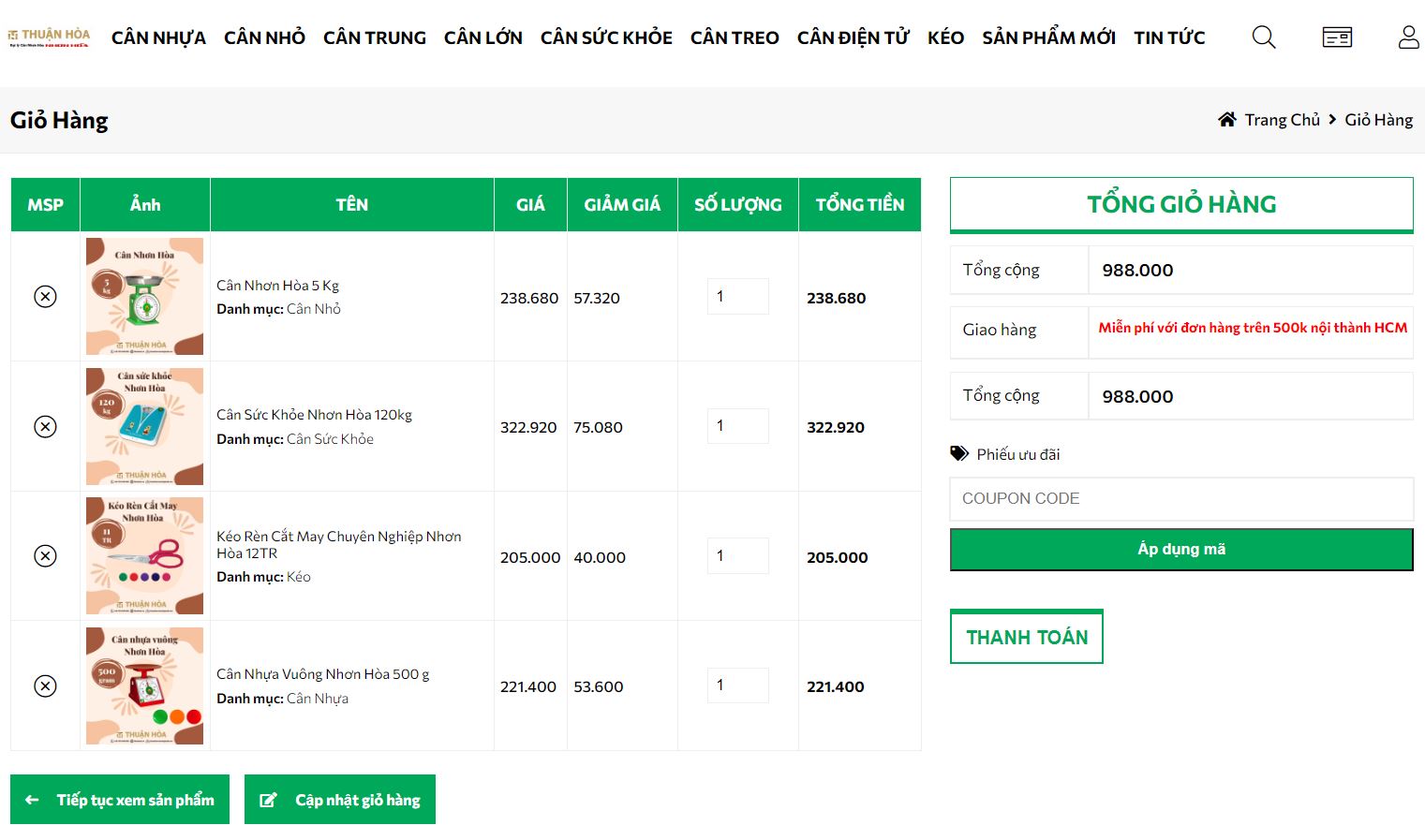Open the CÂN SỨC KHỎE menu

point(606,37)
